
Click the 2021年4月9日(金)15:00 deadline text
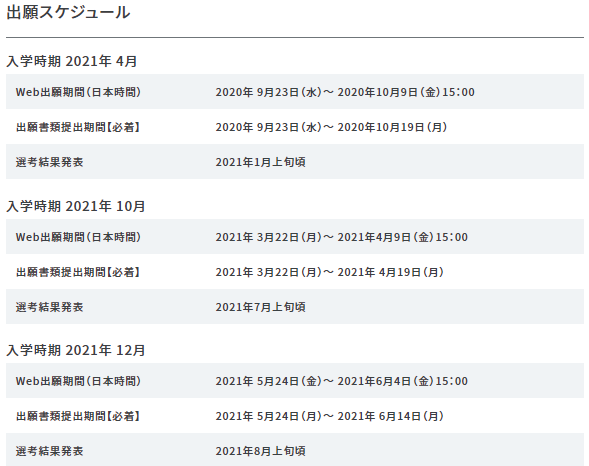click(403, 237)
